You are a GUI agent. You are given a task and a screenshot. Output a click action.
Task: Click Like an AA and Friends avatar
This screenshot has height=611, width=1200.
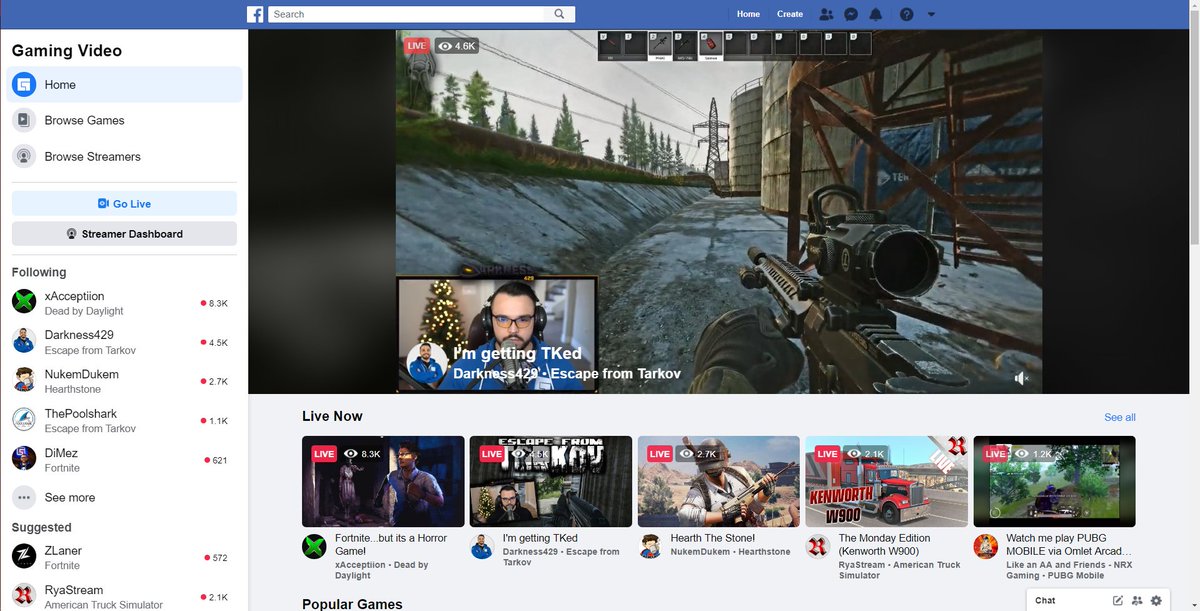tap(986, 546)
